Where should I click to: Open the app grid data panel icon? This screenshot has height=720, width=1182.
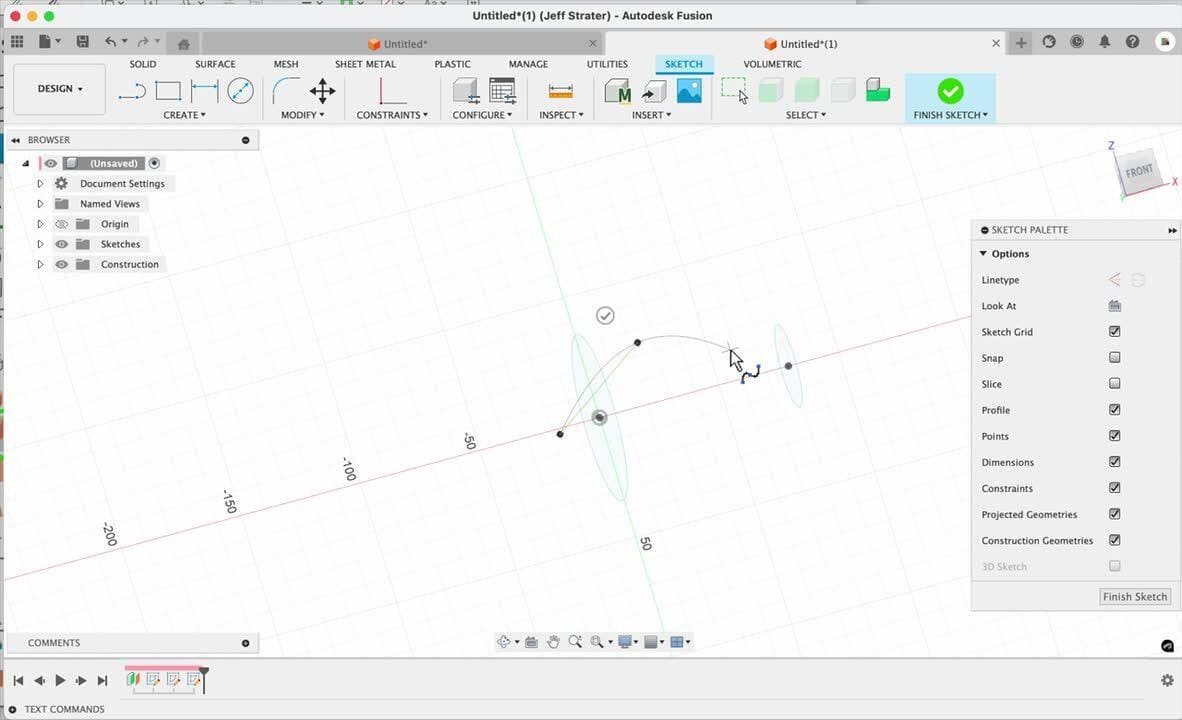[x=17, y=41]
